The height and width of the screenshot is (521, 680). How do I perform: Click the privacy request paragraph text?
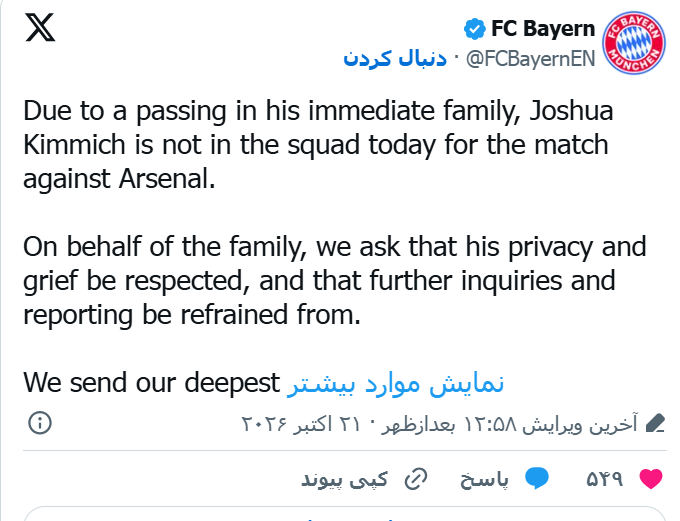(x=334, y=280)
